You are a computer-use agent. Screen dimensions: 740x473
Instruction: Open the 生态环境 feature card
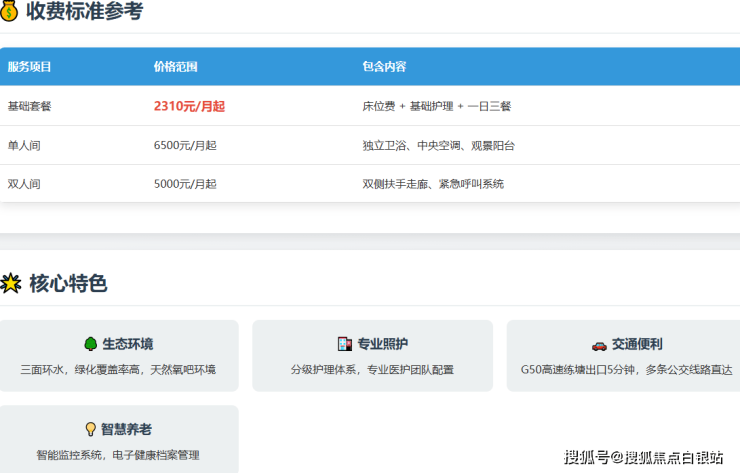(x=118, y=356)
